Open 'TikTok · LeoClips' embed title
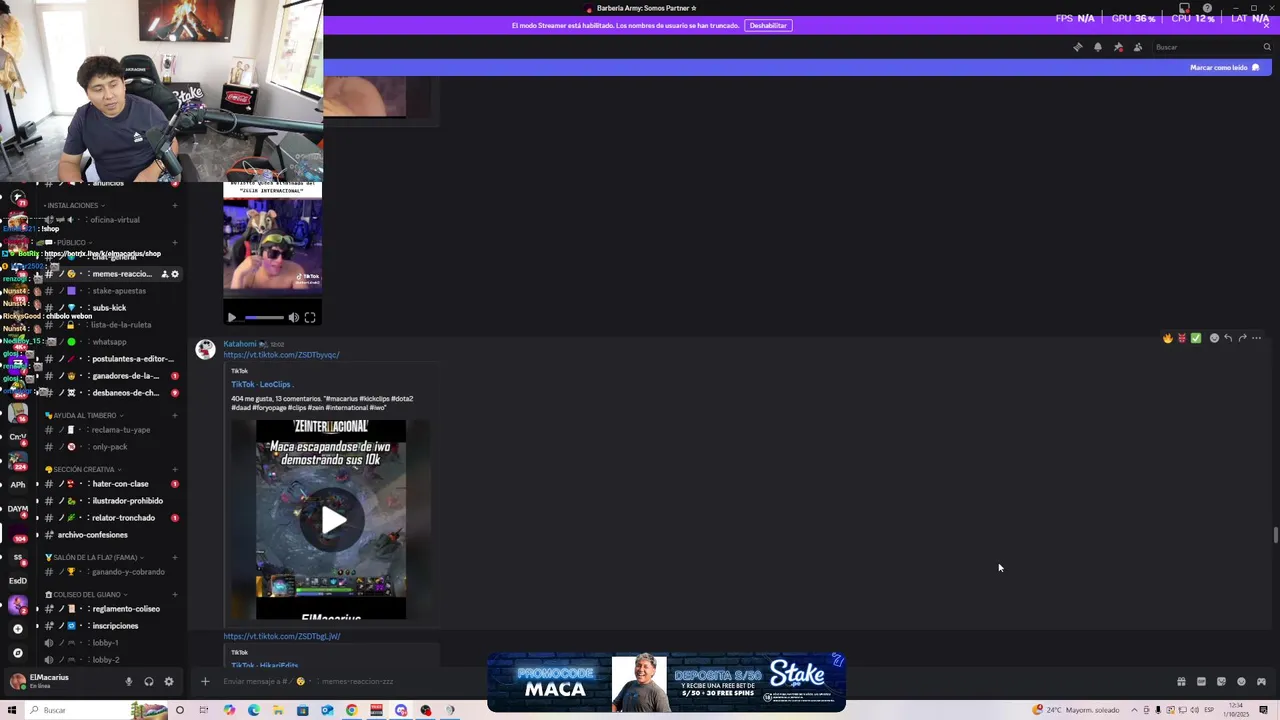This screenshot has height=720, width=1280. click(x=261, y=384)
